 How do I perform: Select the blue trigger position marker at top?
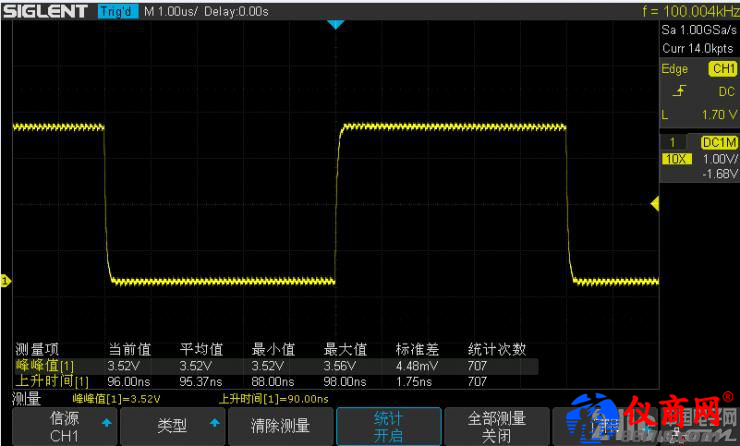(336, 24)
